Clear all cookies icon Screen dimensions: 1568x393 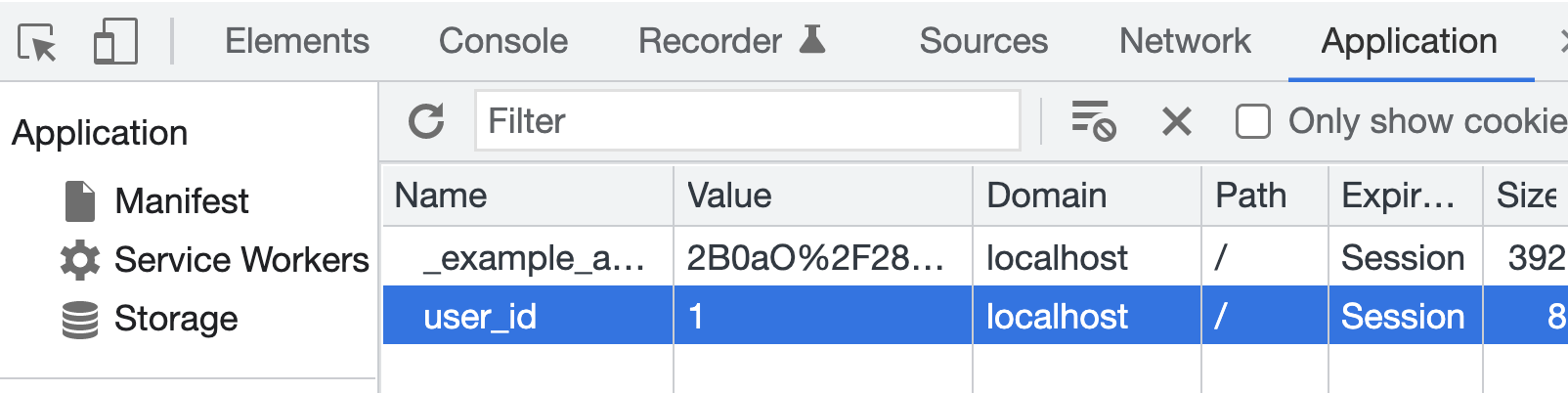[1093, 121]
